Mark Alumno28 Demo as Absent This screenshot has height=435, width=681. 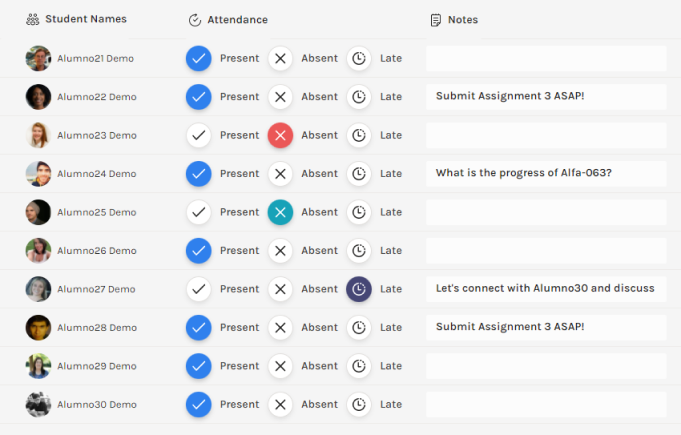click(281, 328)
